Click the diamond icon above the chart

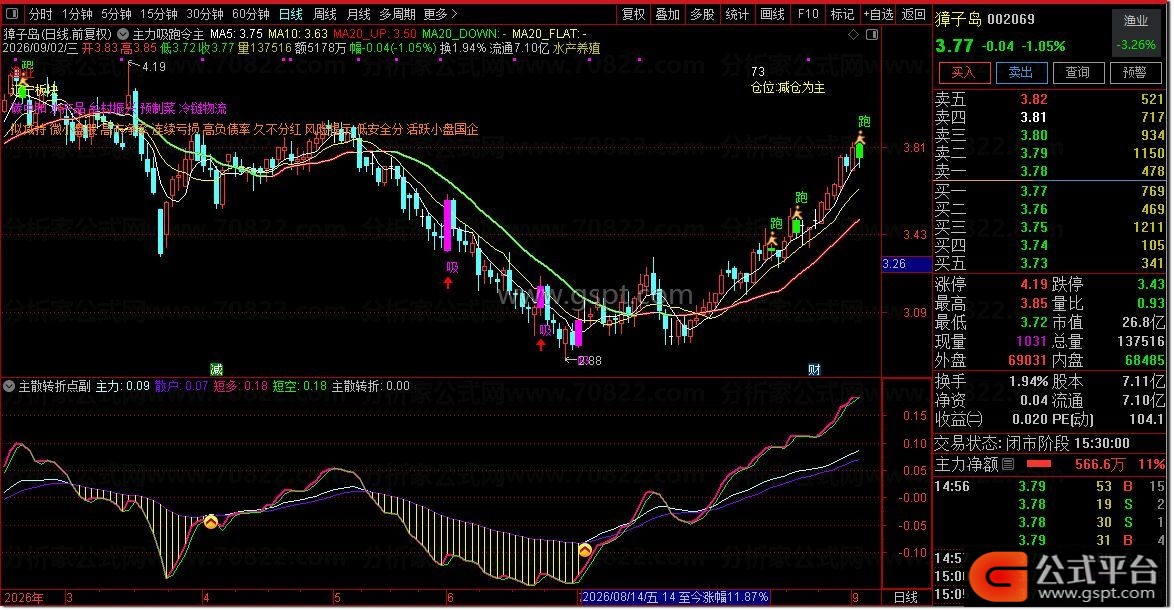coord(854,34)
